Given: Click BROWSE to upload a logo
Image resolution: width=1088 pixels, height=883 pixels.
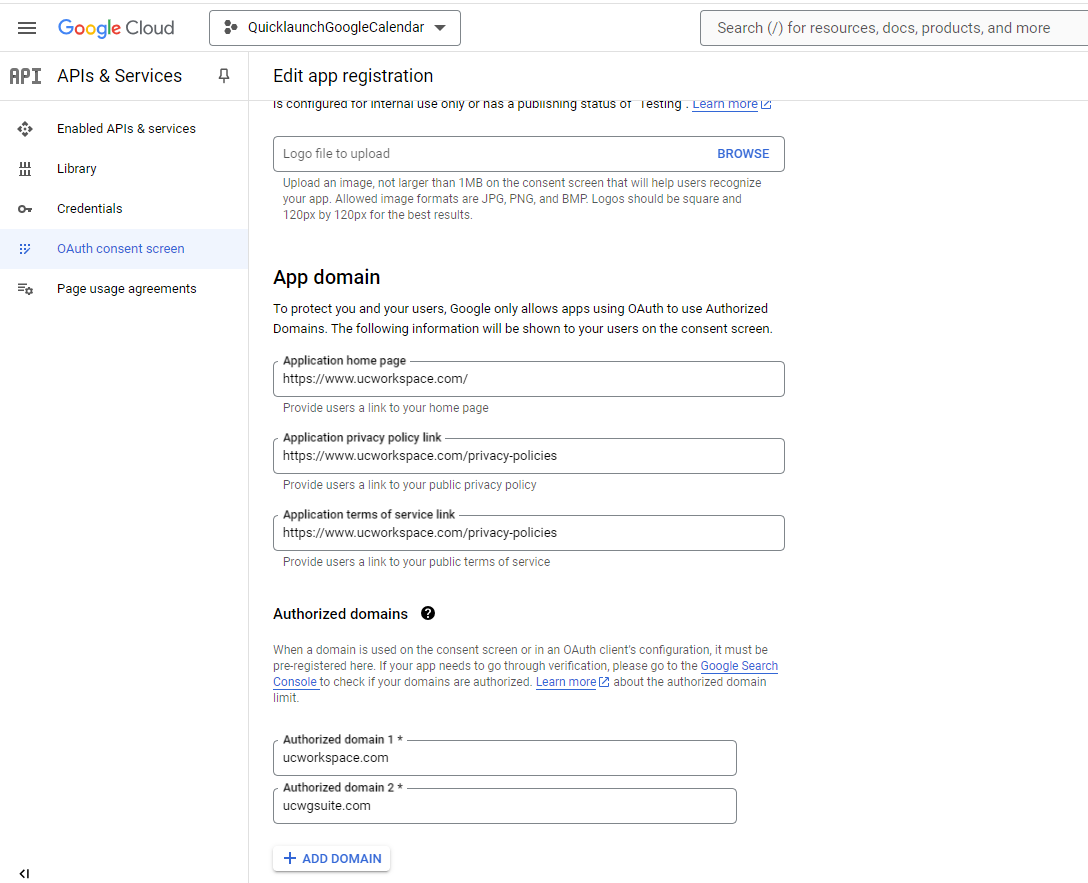Looking at the screenshot, I should (743, 154).
